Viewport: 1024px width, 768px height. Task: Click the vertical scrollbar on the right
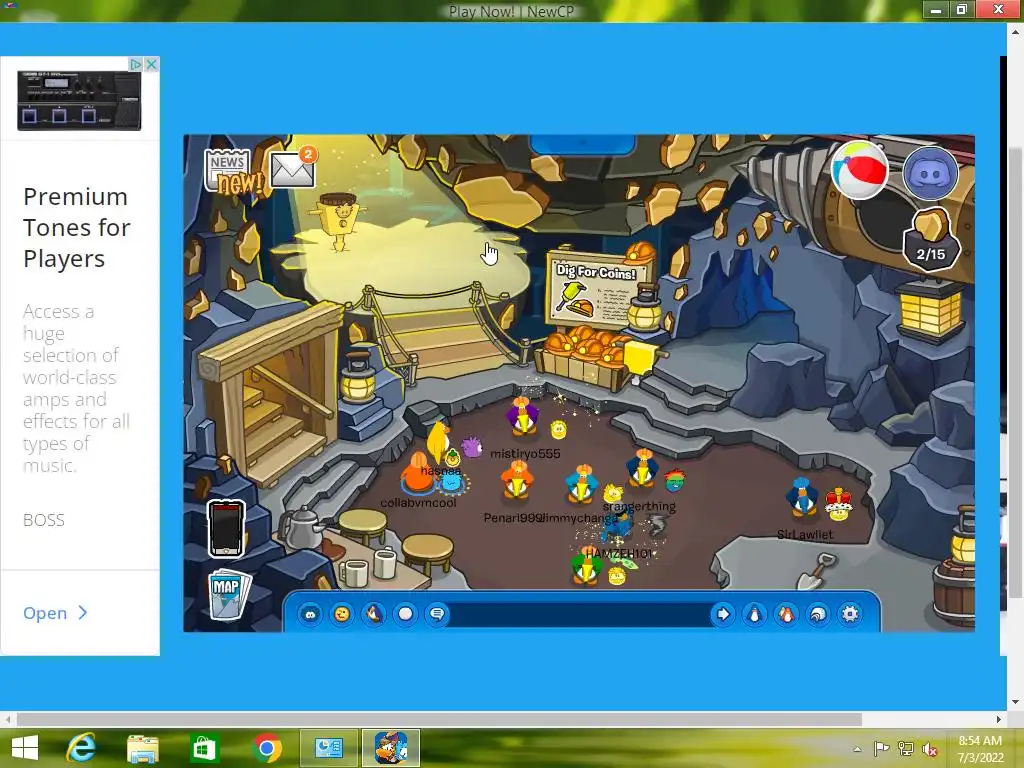pyautogui.click(x=1016, y=372)
